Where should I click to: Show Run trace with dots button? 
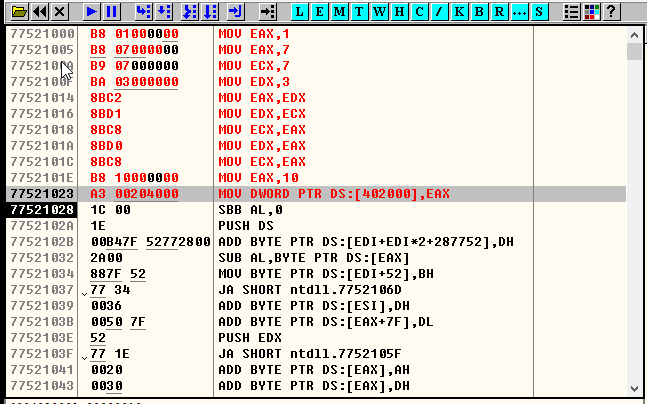519,12
